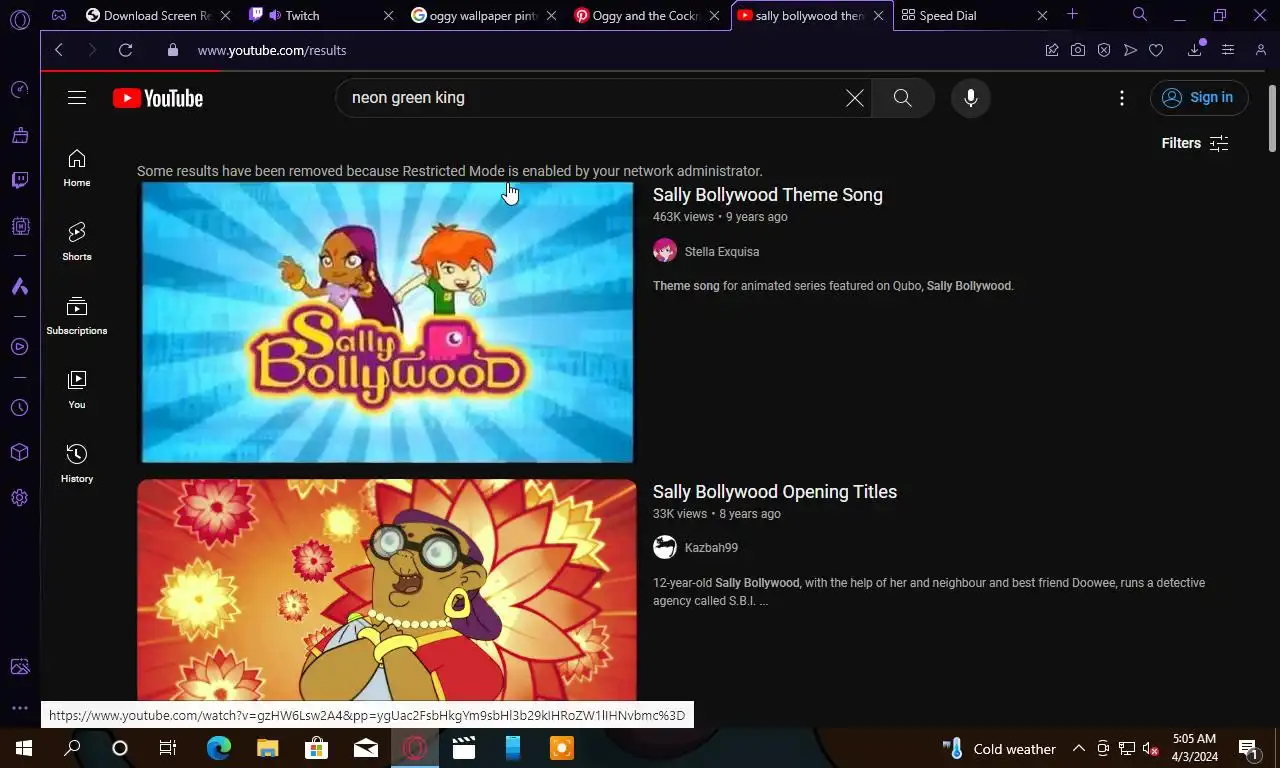This screenshot has width=1280, height=768.
Task: Open sidebar three-dots setup menu
Action: 20,708
